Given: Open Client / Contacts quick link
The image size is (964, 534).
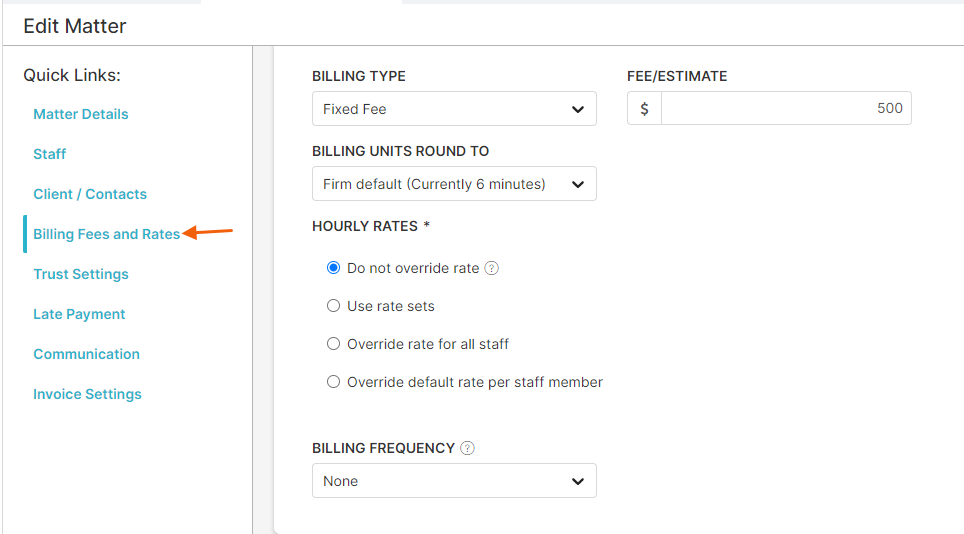Looking at the screenshot, I should point(90,194).
